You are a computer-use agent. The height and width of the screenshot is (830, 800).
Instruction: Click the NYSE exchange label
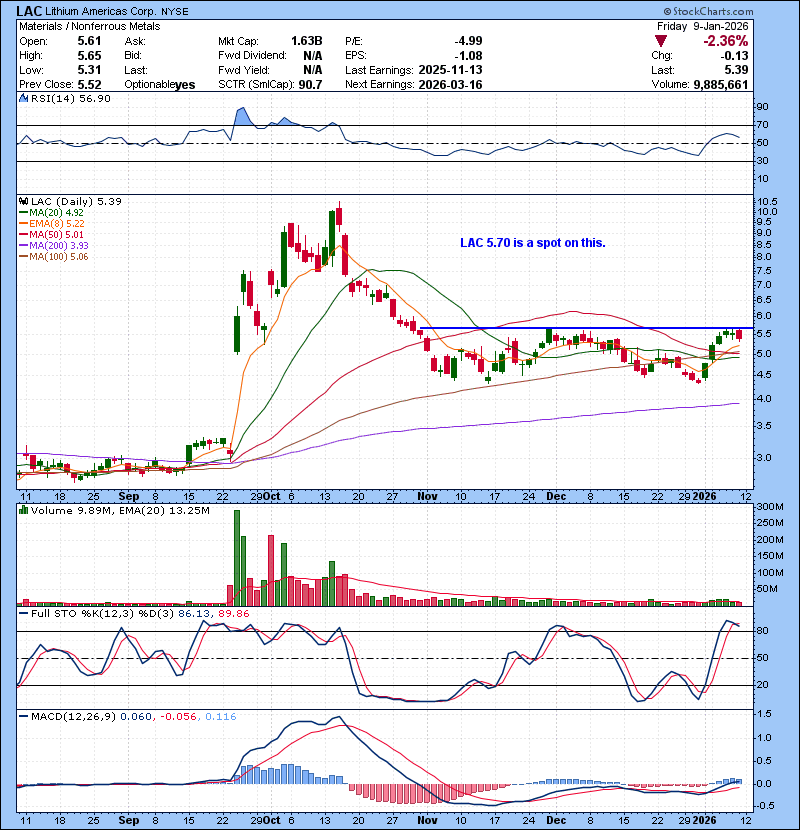(175, 11)
